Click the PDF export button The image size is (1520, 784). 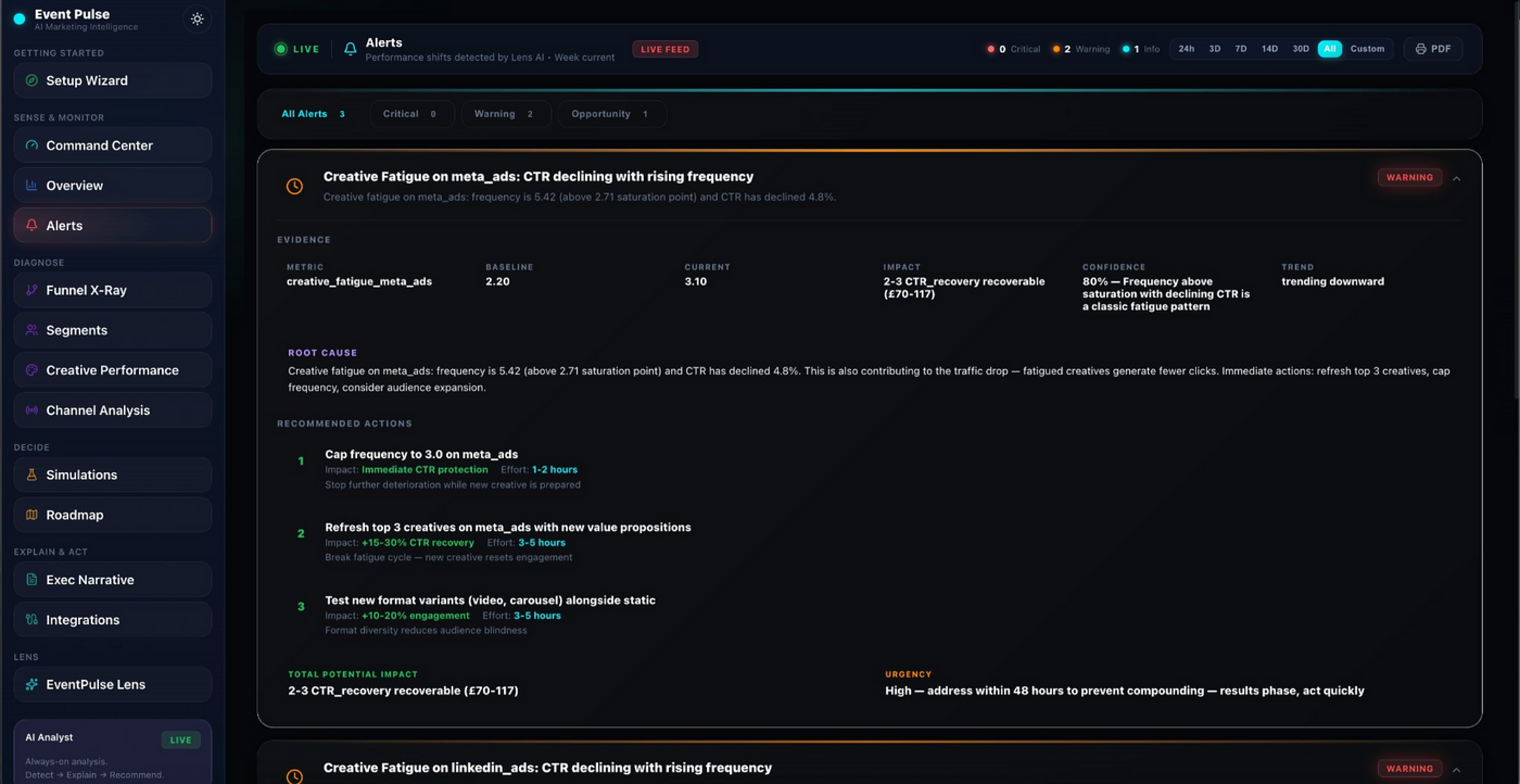(x=1433, y=49)
